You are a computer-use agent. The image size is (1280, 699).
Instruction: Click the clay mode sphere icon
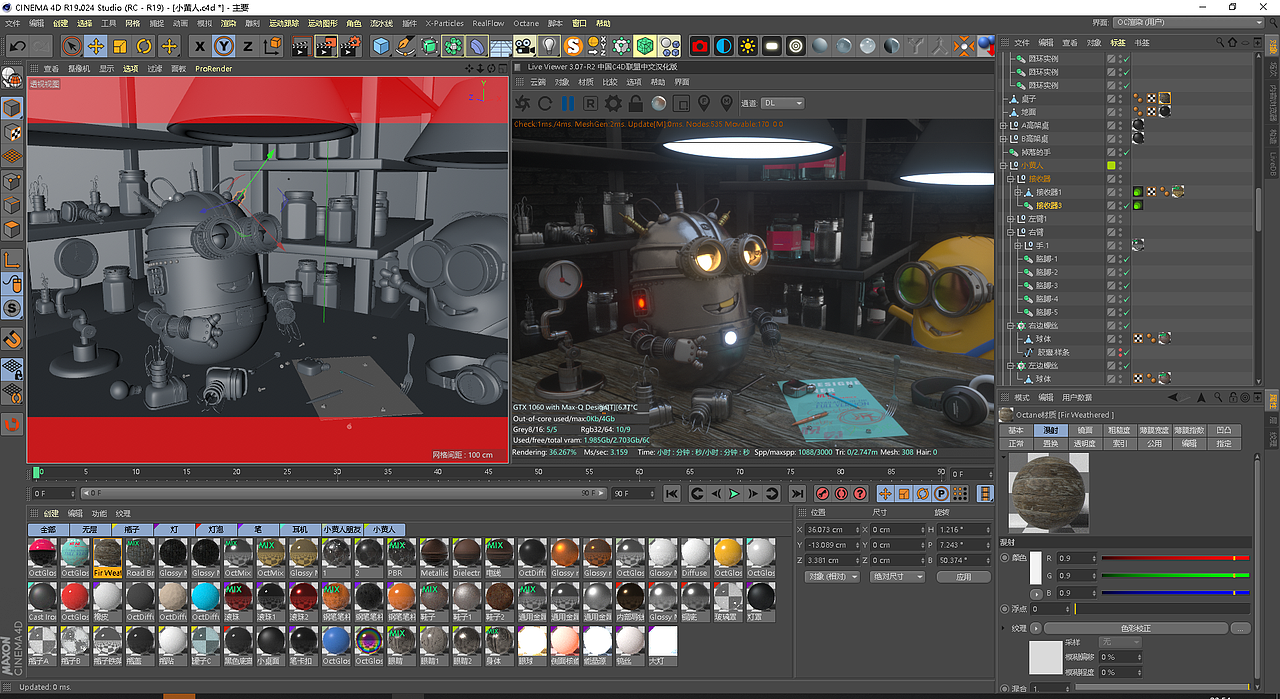click(659, 103)
